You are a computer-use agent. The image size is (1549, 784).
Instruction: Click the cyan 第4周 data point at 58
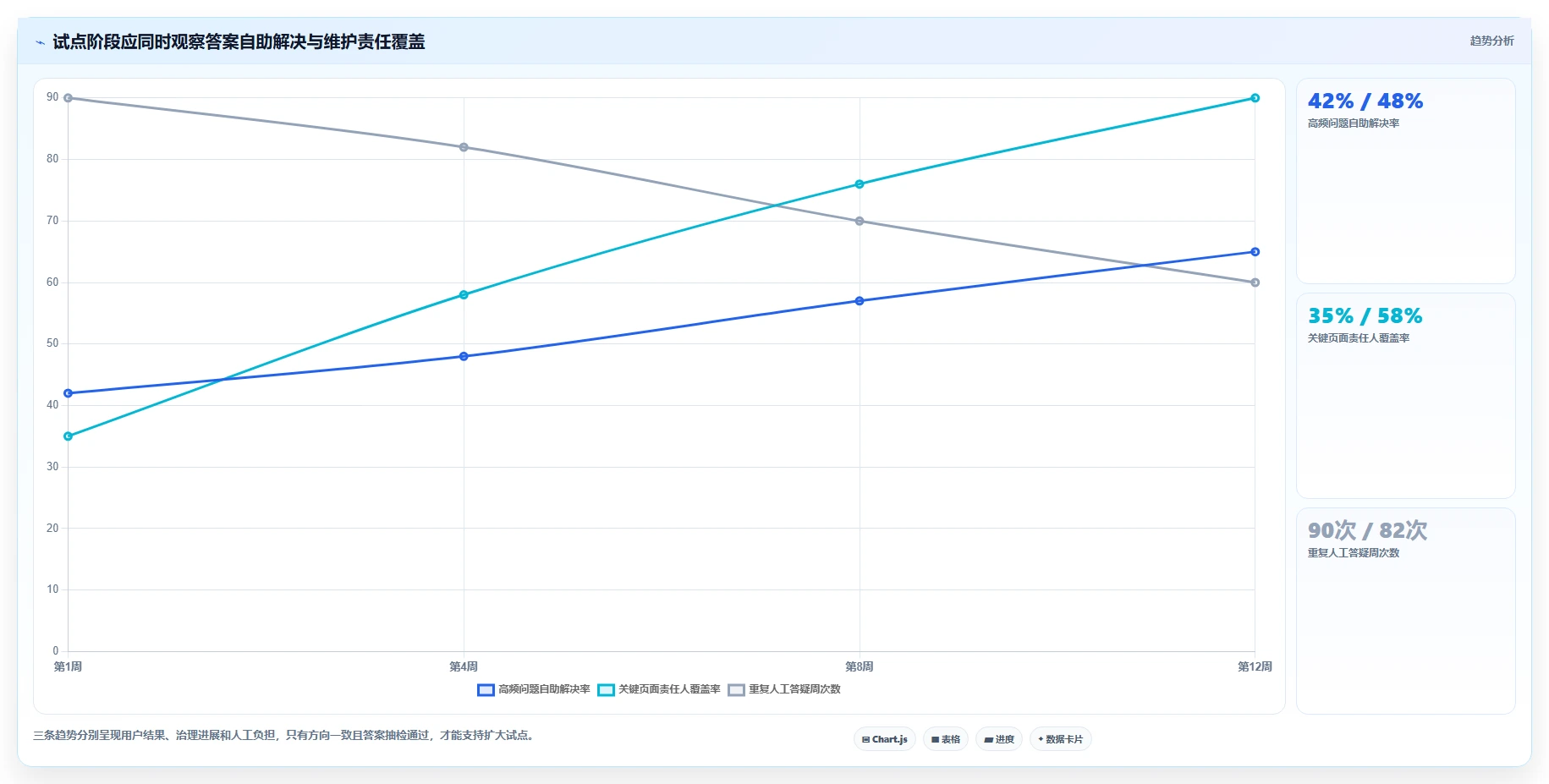pyautogui.click(x=464, y=295)
